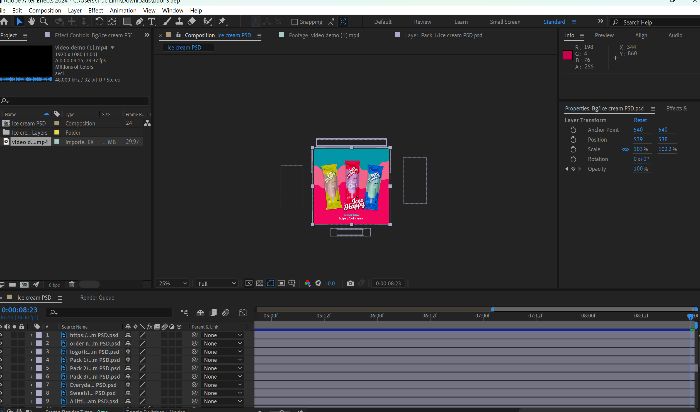Select the Brush tool
This screenshot has width=700, height=412.
(167, 21)
